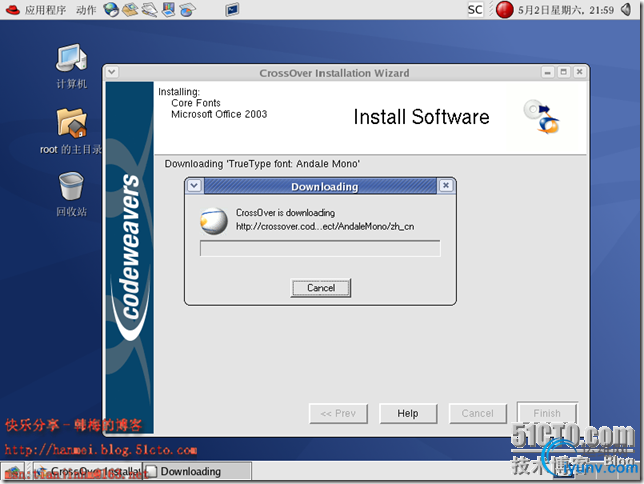Close the CrossOver Installation Wizard window
The image size is (644, 484).
580,72
